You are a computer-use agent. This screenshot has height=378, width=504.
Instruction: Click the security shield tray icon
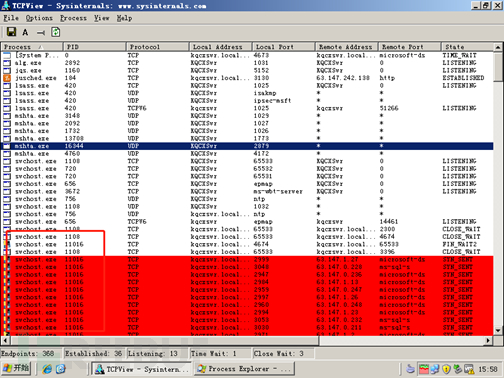click(446, 369)
